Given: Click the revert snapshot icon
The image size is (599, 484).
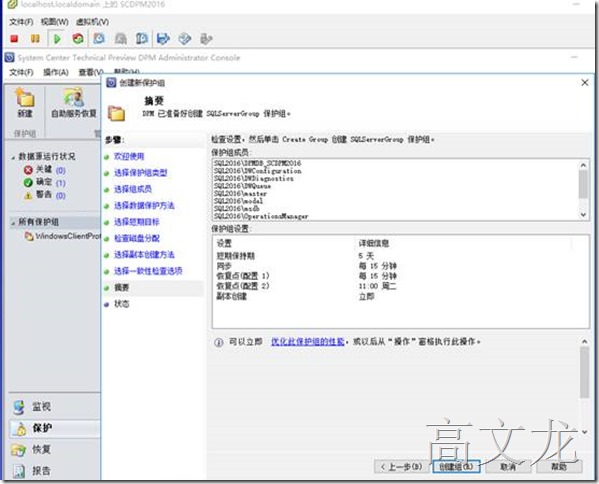Looking at the screenshot, I should [121, 39].
